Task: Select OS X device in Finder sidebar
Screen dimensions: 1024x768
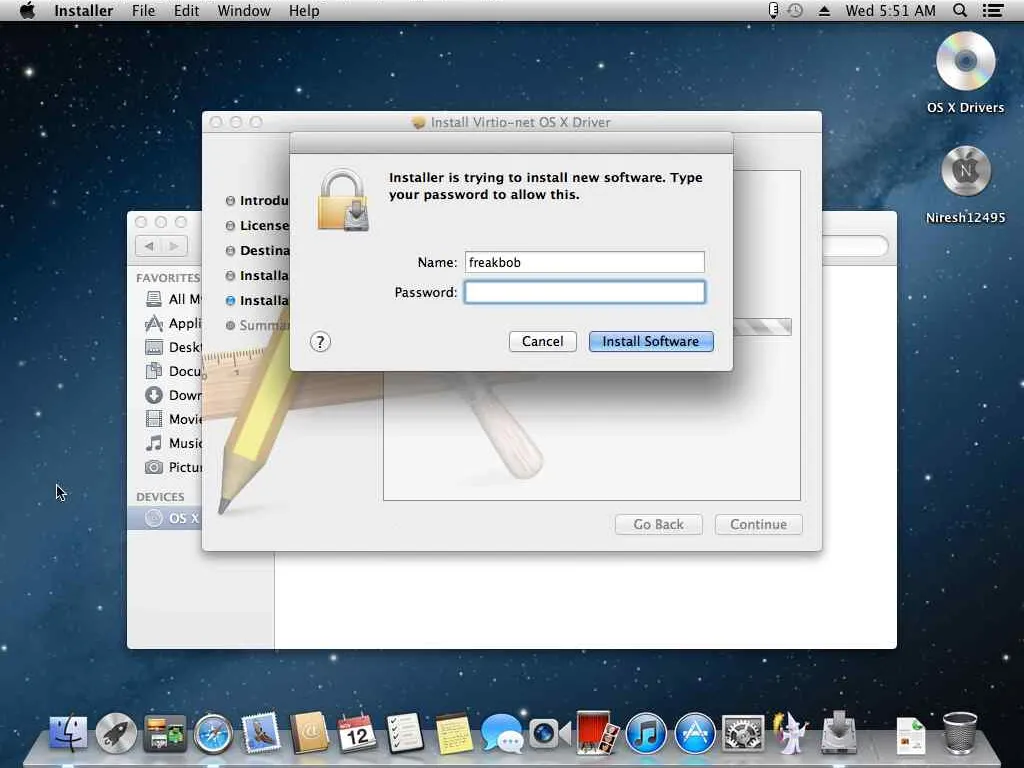Action: (165, 519)
